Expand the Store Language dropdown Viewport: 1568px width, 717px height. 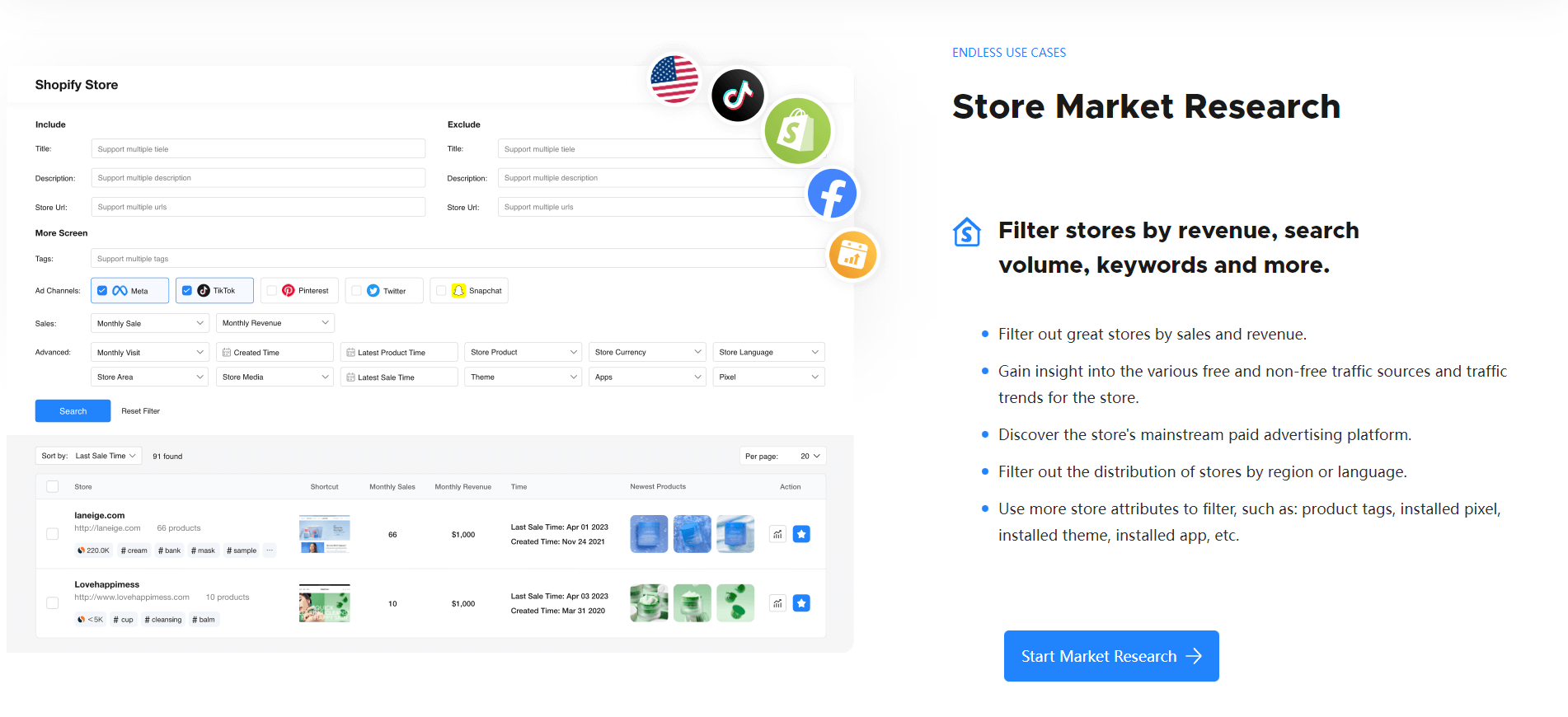pos(769,353)
